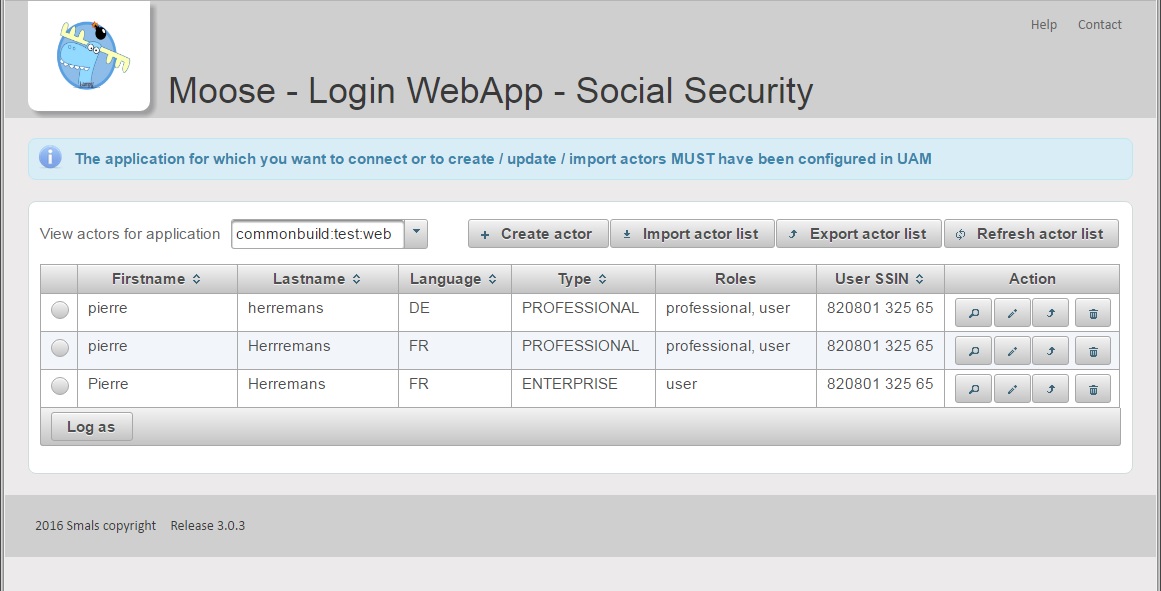Click the pencil edit icon in the FR PROFESSIONAL row
This screenshot has width=1161, height=591.
tap(1012, 352)
